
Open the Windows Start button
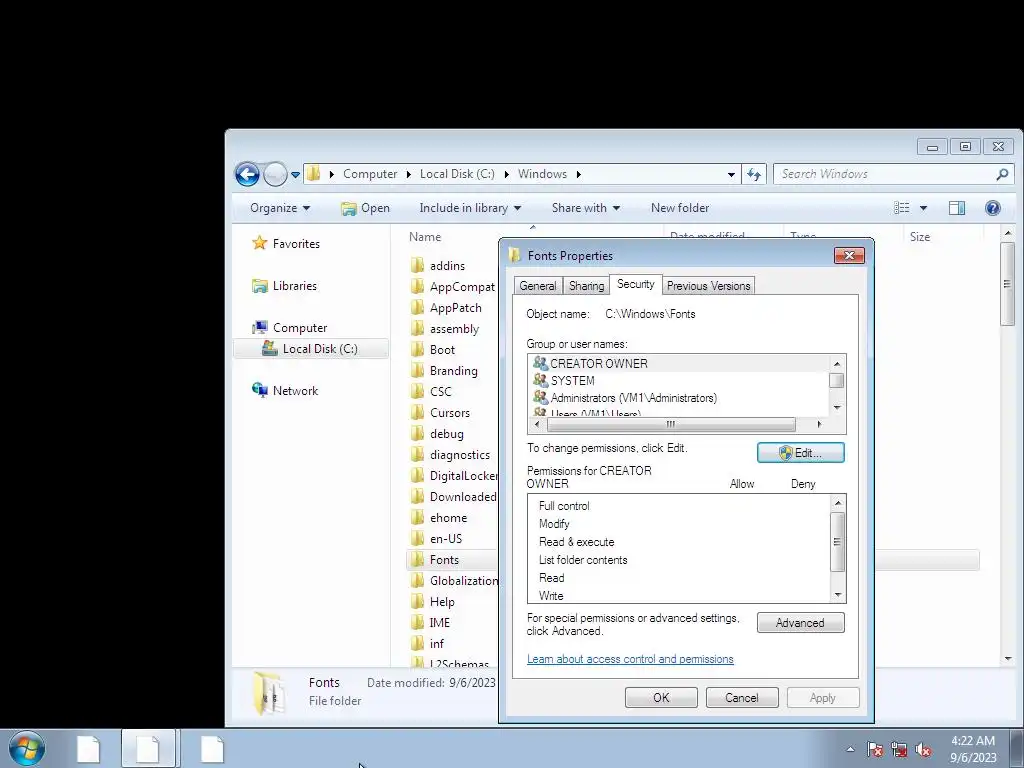click(27, 749)
